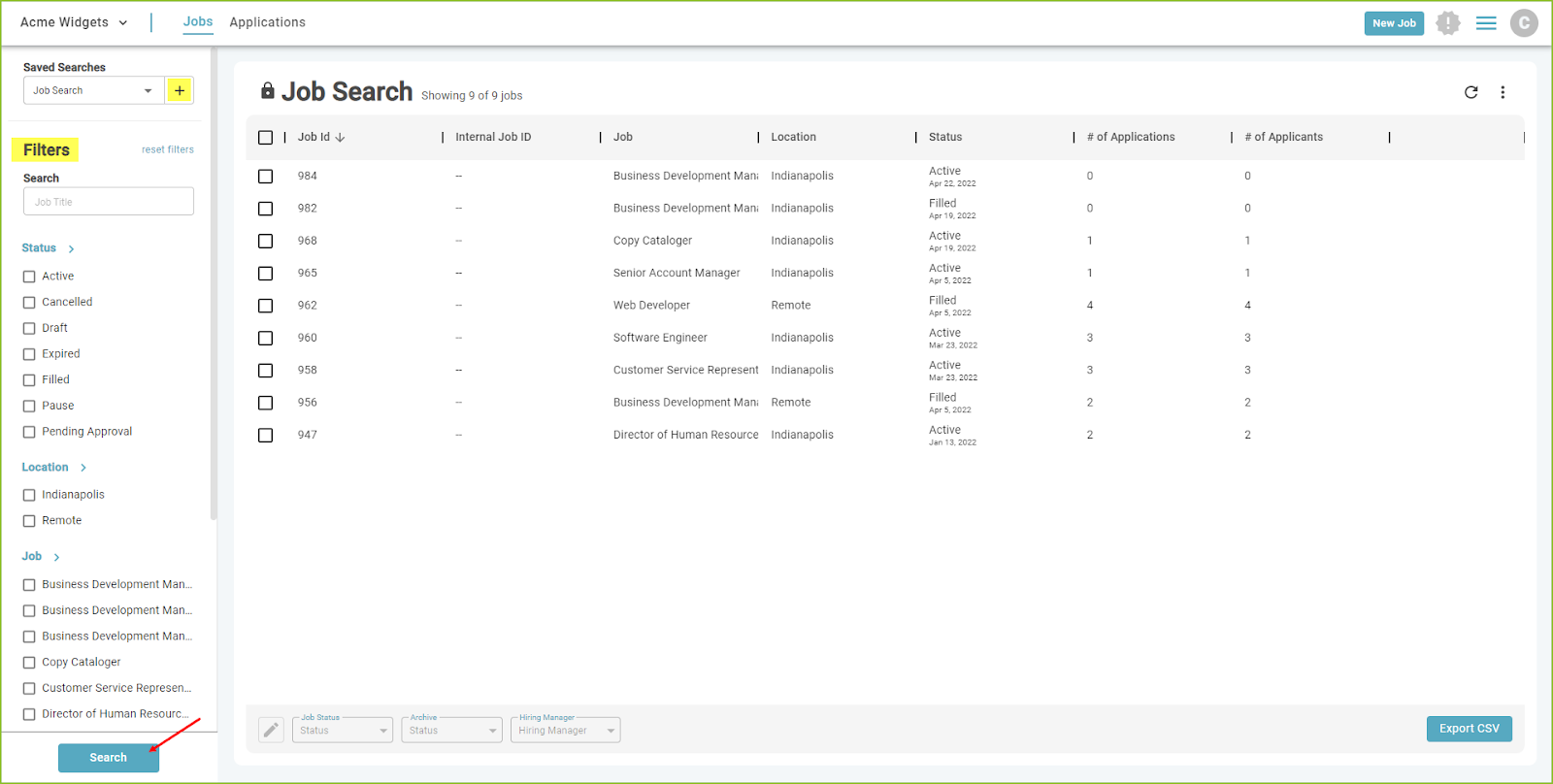This screenshot has height=784, width=1553.
Task: Click the yellow add saved search plus icon
Action: (180, 90)
